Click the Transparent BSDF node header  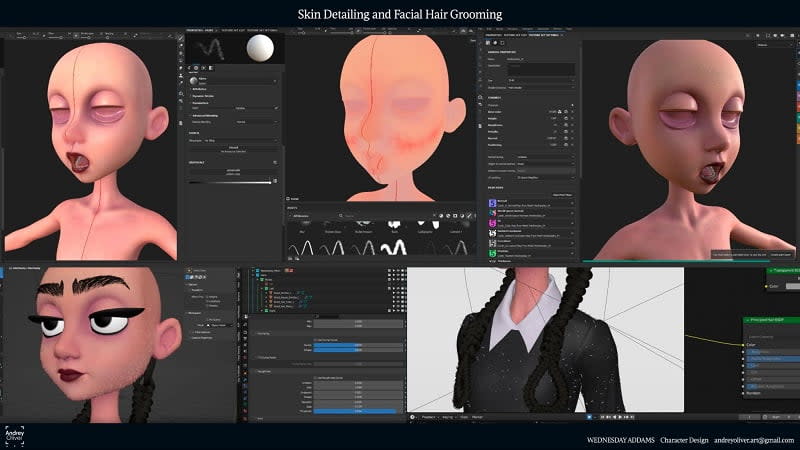coord(784,270)
